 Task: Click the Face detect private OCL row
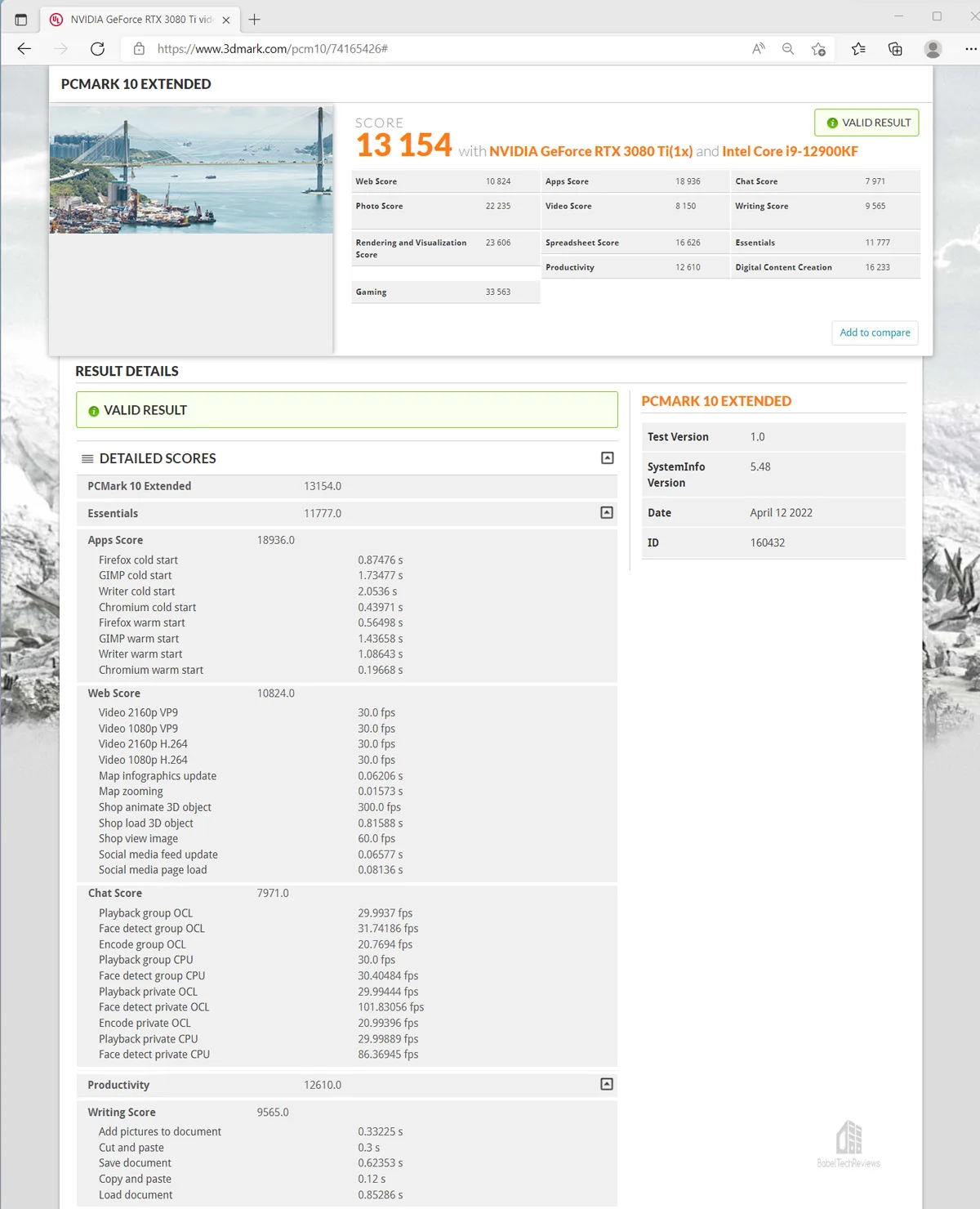pos(347,1007)
